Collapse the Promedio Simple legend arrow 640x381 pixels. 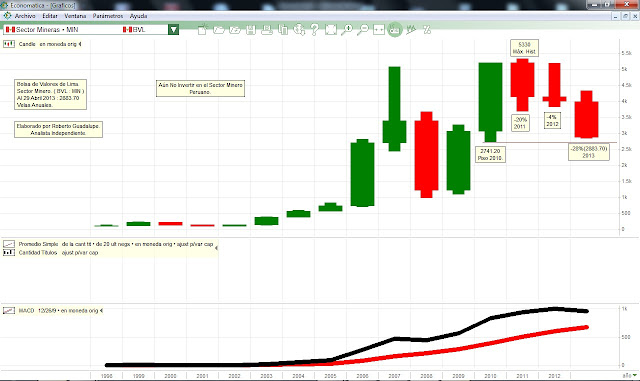pyautogui.click(x=216, y=247)
